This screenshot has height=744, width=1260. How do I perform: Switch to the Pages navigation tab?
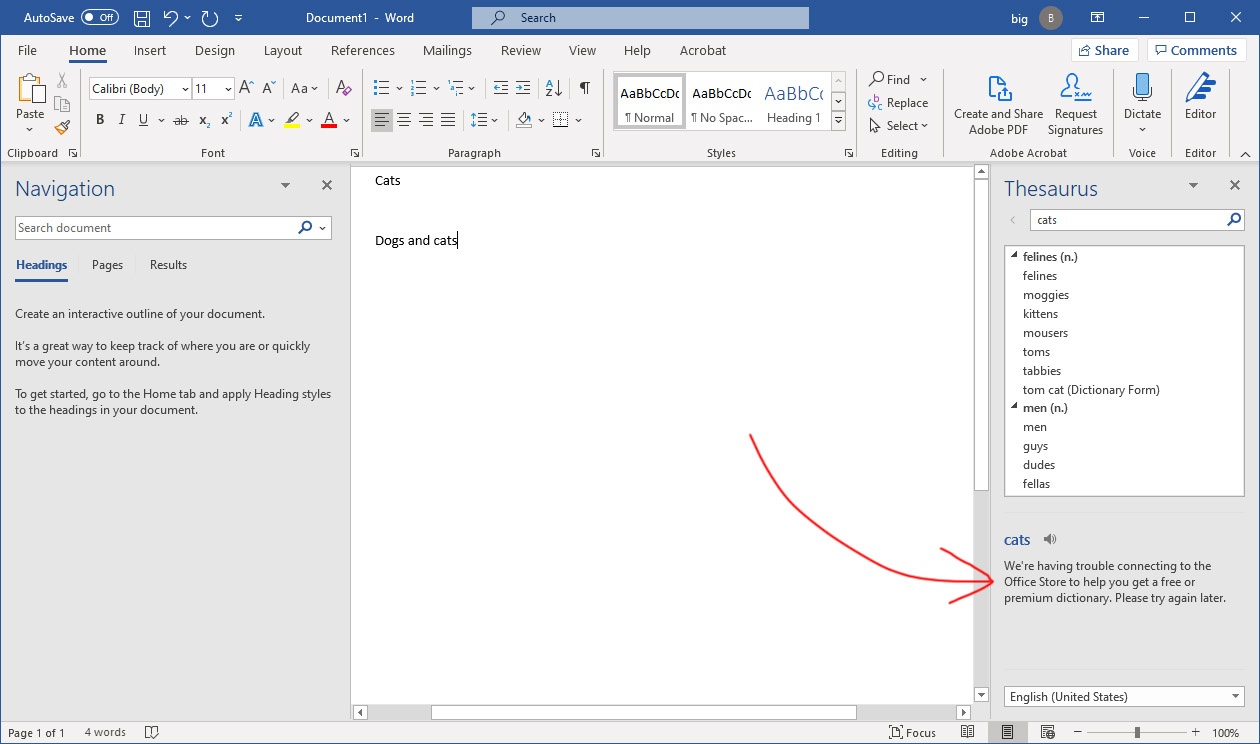pos(107,265)
